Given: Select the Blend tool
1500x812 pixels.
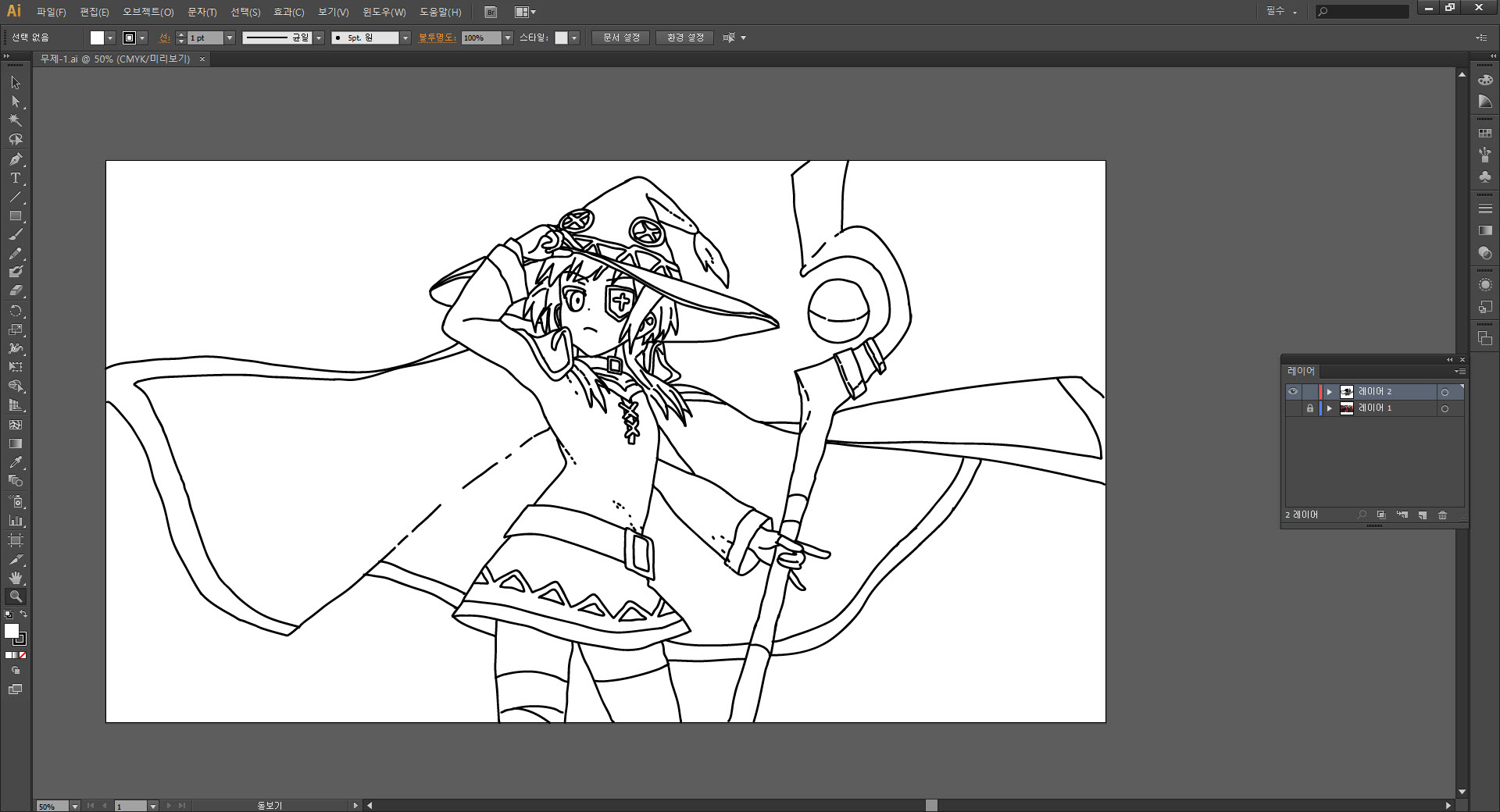Looking at the screenshot, I should [16, 481].
